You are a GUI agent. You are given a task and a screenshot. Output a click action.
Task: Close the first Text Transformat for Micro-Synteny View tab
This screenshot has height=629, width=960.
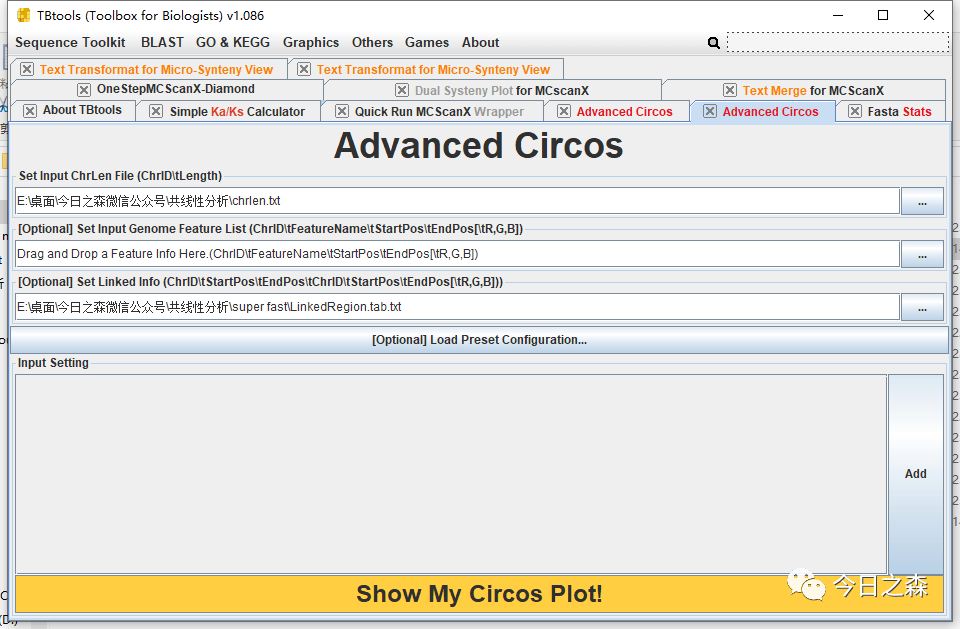click(x=27, y=69)
